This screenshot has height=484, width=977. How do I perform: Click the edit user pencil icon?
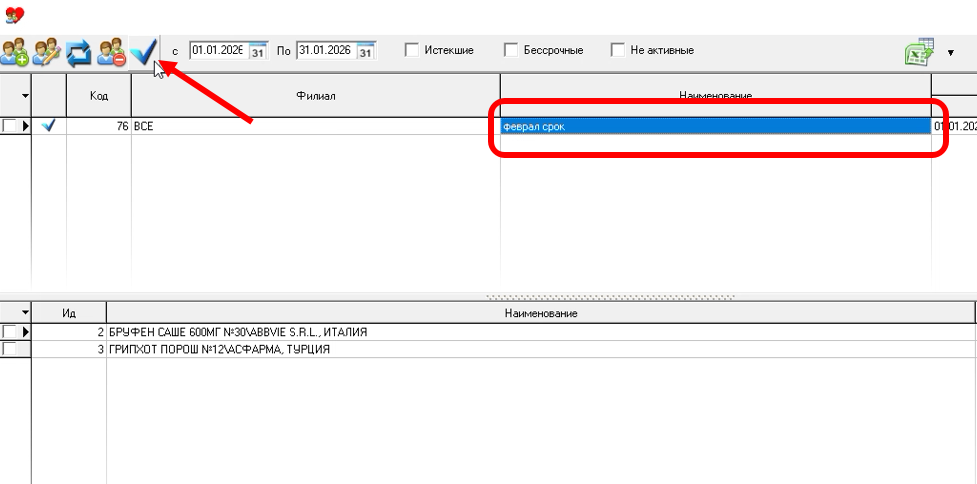[x=47, y=52]
